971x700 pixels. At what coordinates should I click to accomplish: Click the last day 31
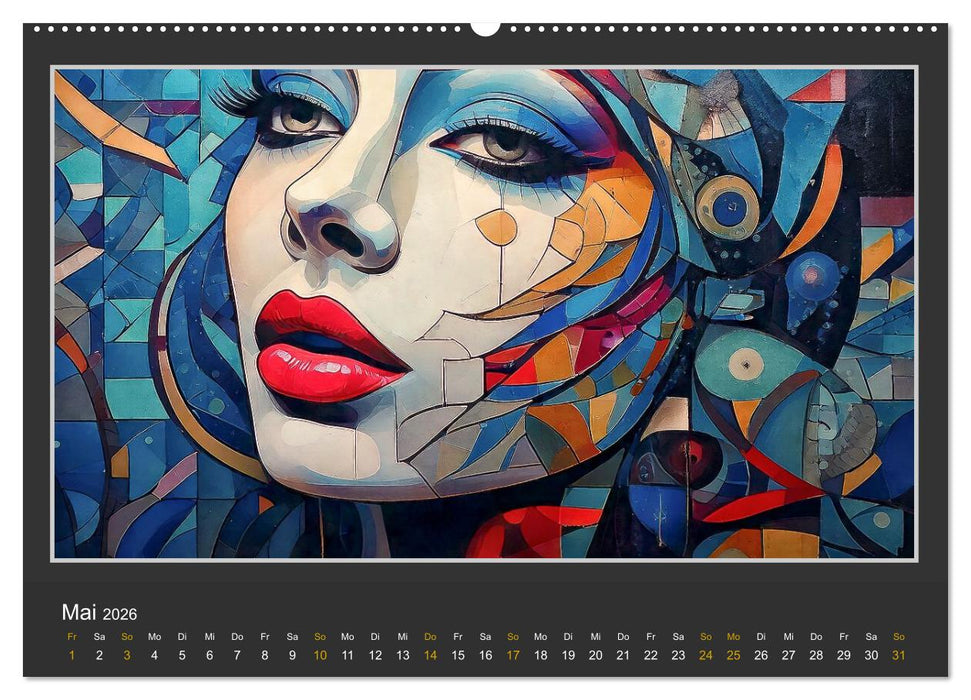(899, 655)
